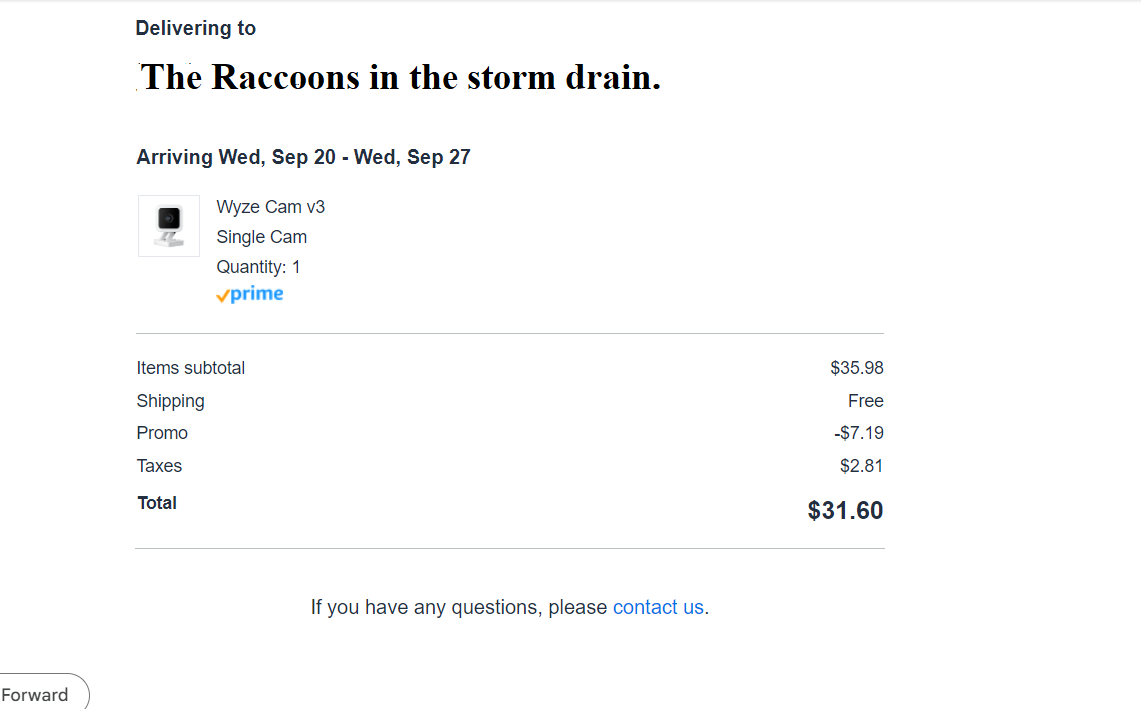This screenshot has height=709, width=1141.
Task: Click the $31.60 order total
Action: pyautogui.click(x=845, y=511)
